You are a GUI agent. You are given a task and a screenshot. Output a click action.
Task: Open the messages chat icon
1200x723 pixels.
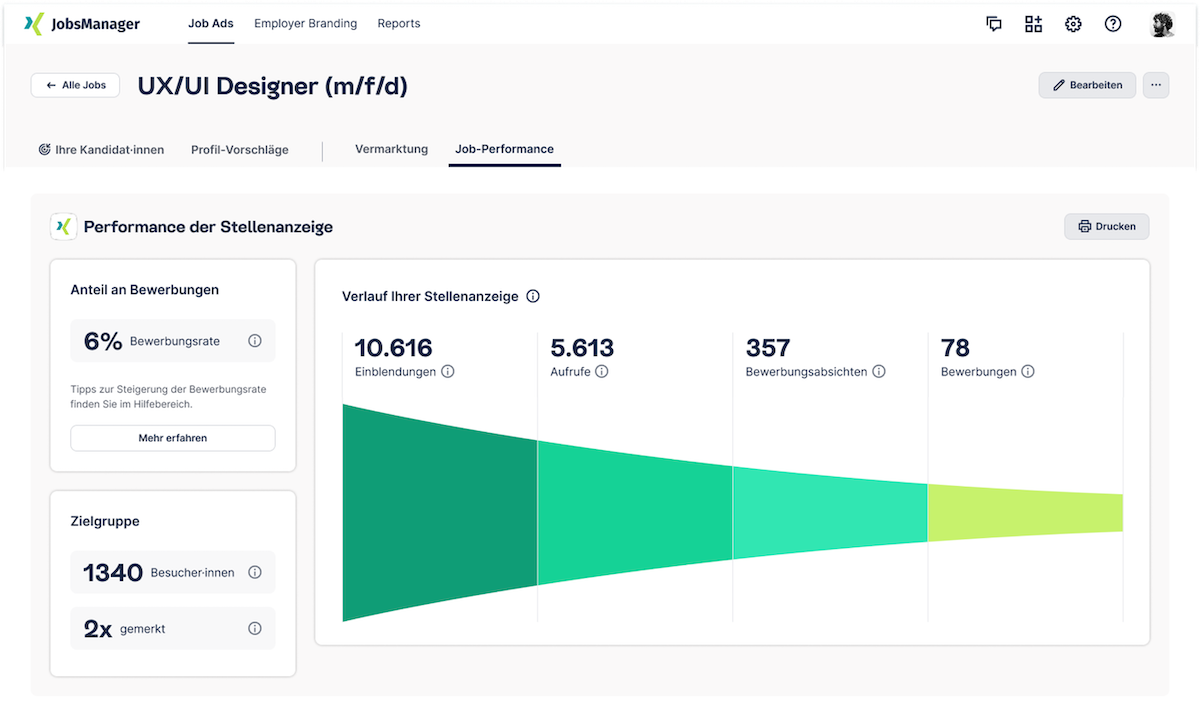(x=994, y=23)
